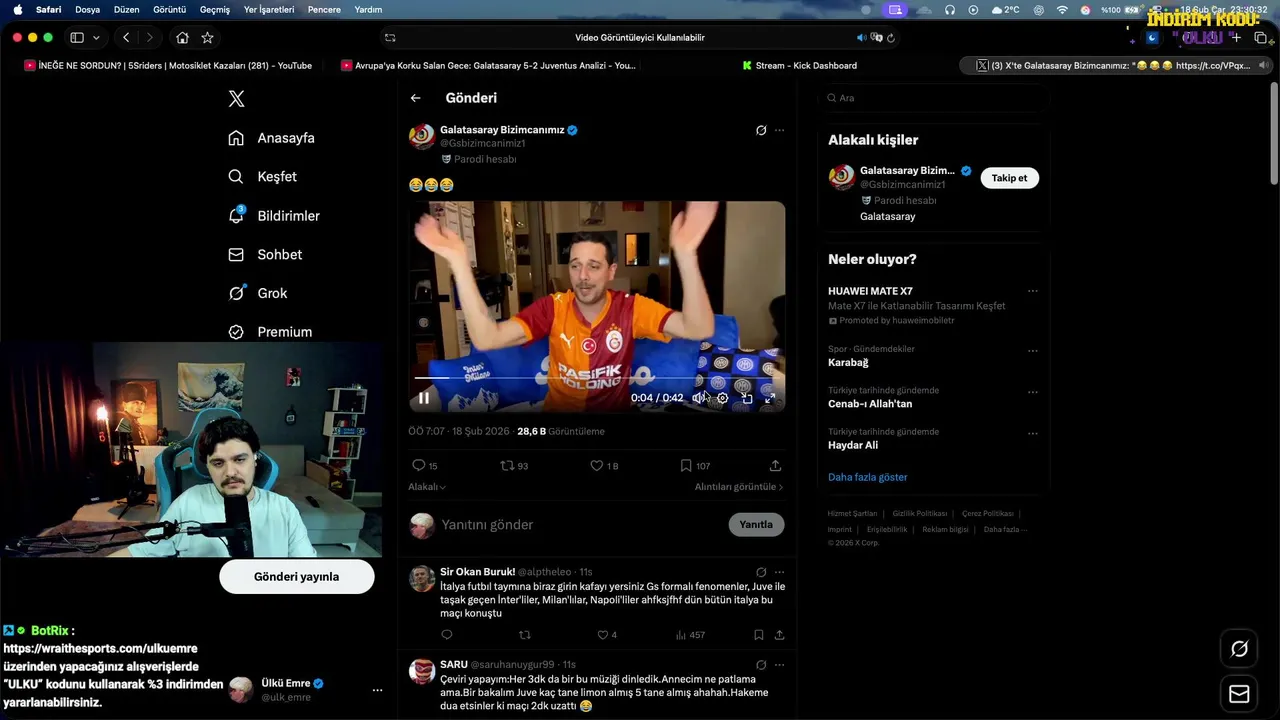This screenshot has width=1280, height=720.
Task: Open Alıntıları görüntüle link
Action: pos(739,487)
